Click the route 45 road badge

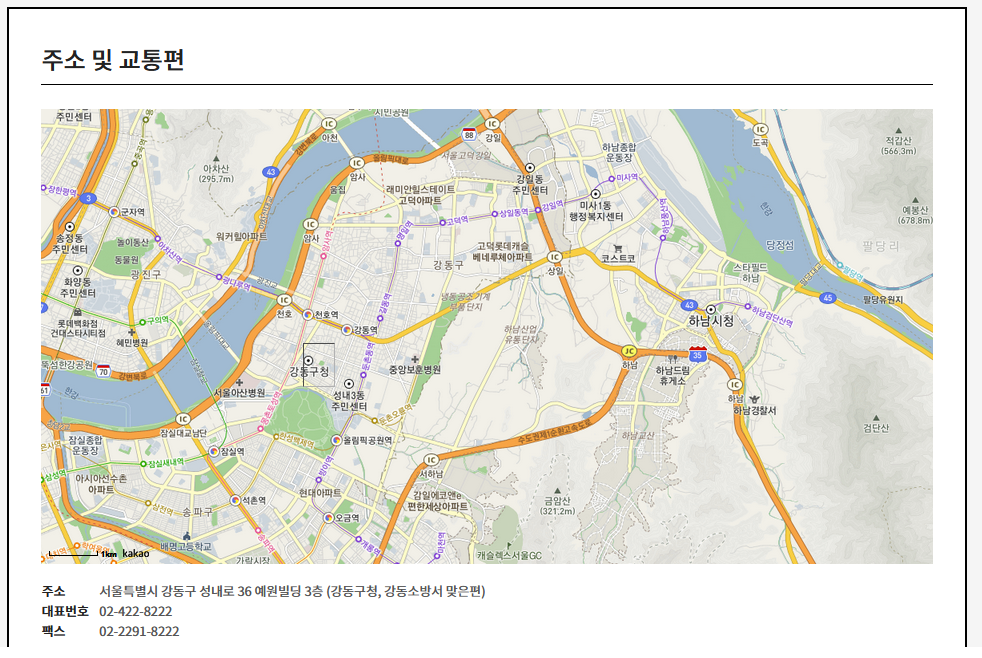tap(828, 298)
